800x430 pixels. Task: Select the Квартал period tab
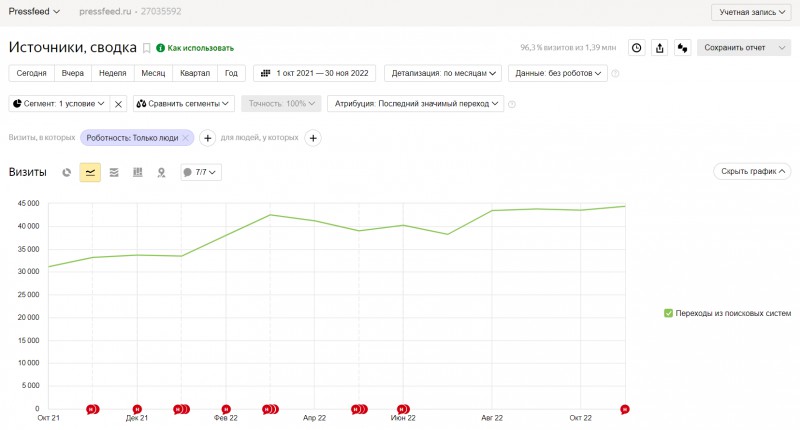[x=195, y=73]
